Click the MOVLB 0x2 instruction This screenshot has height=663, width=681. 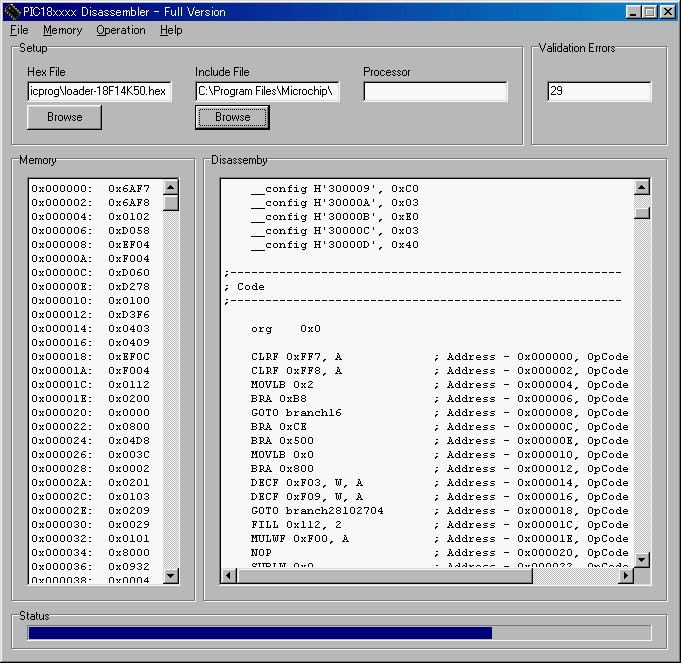coord(282,384)
